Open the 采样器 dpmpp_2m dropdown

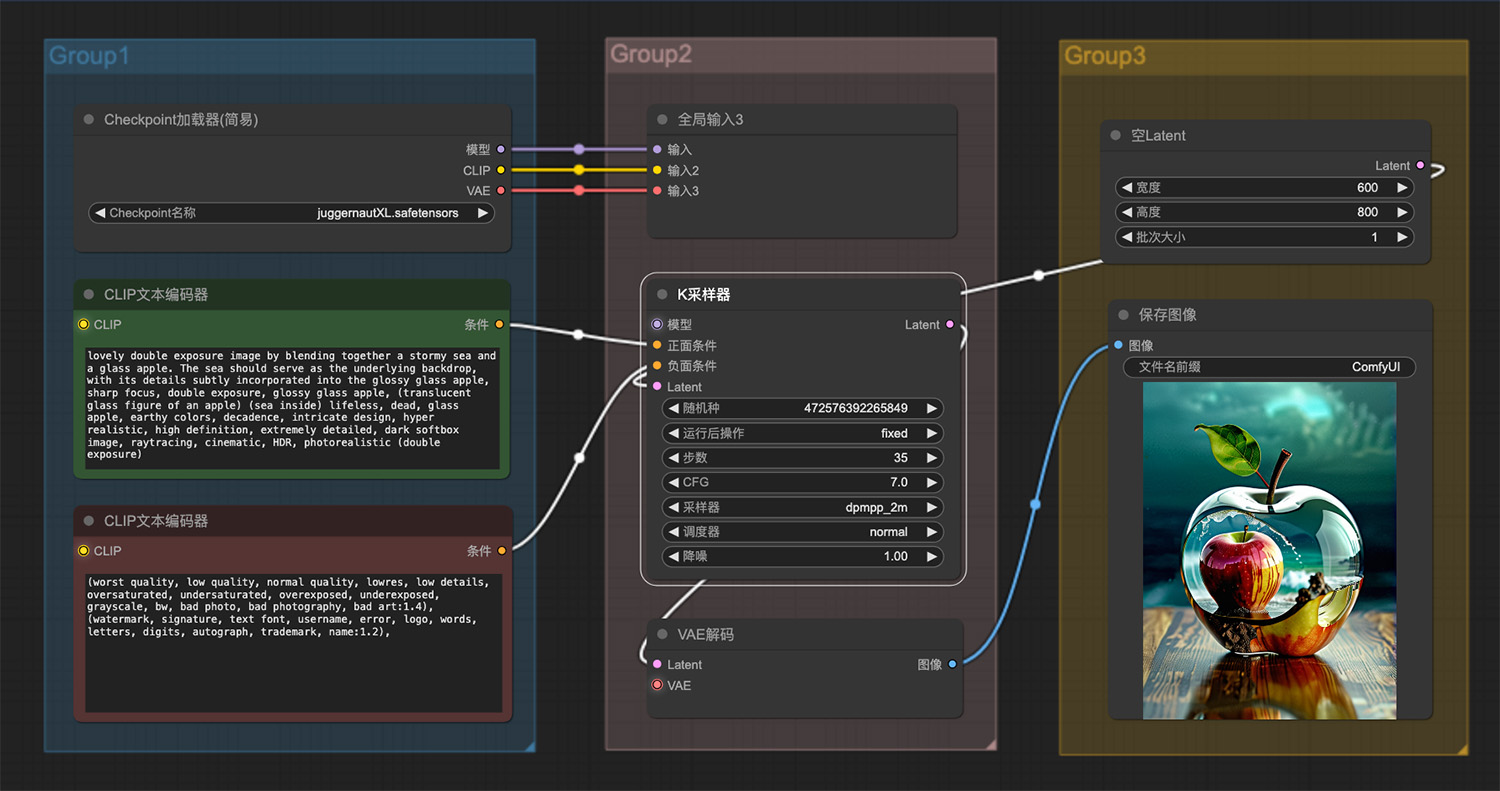(803, 507)
